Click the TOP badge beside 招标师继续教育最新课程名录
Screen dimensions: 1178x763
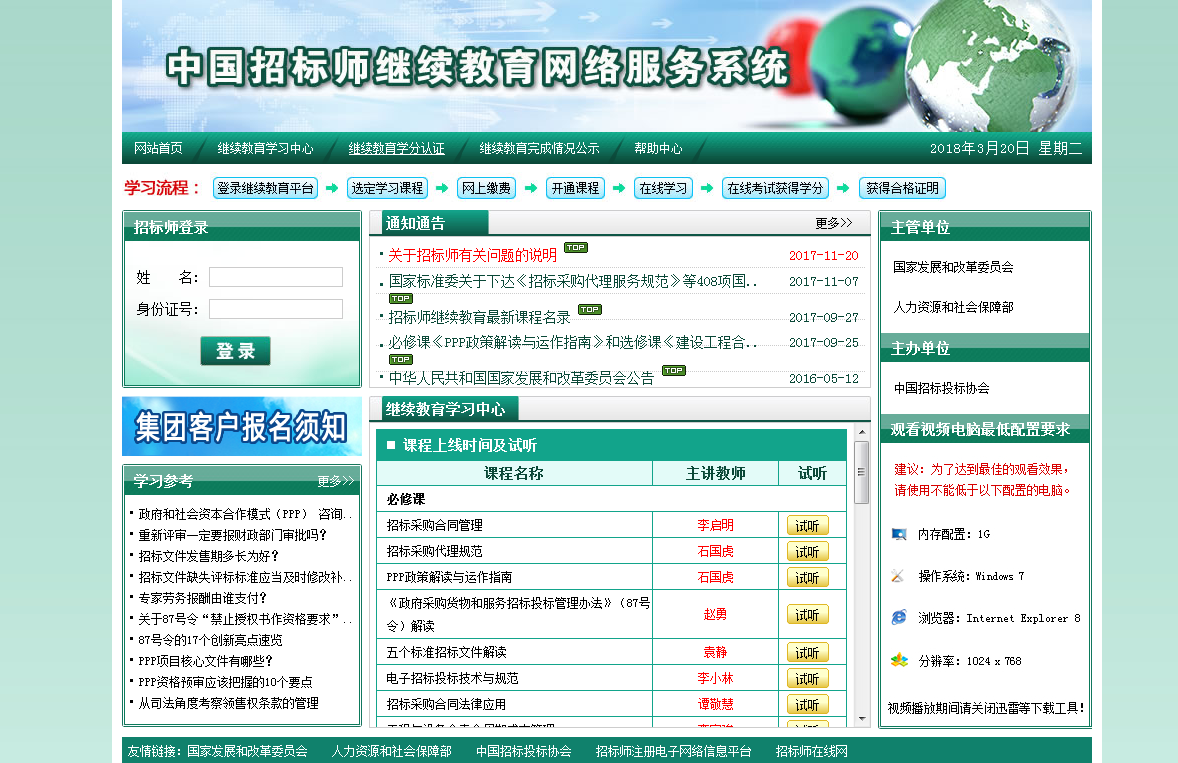pos(589,310)
